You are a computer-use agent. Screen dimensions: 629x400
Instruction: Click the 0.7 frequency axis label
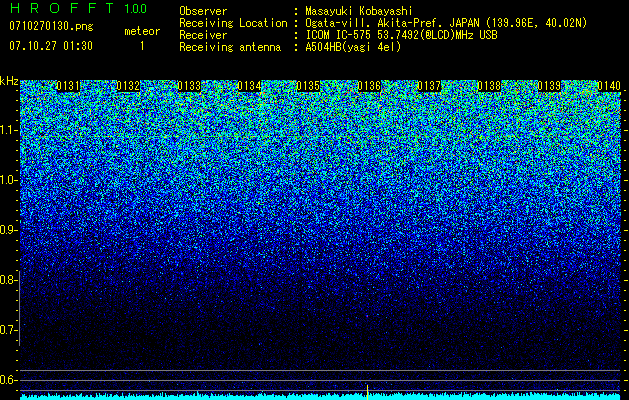[9, 330]
